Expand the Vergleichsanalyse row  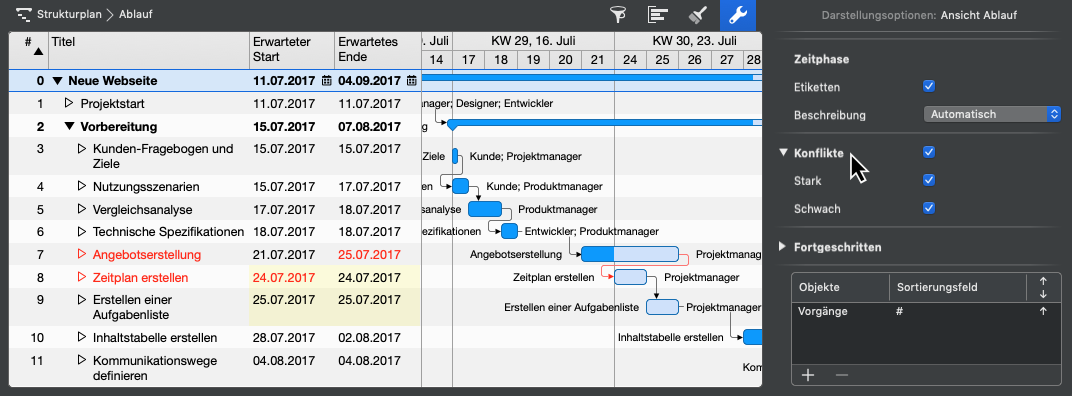point(81,209)
